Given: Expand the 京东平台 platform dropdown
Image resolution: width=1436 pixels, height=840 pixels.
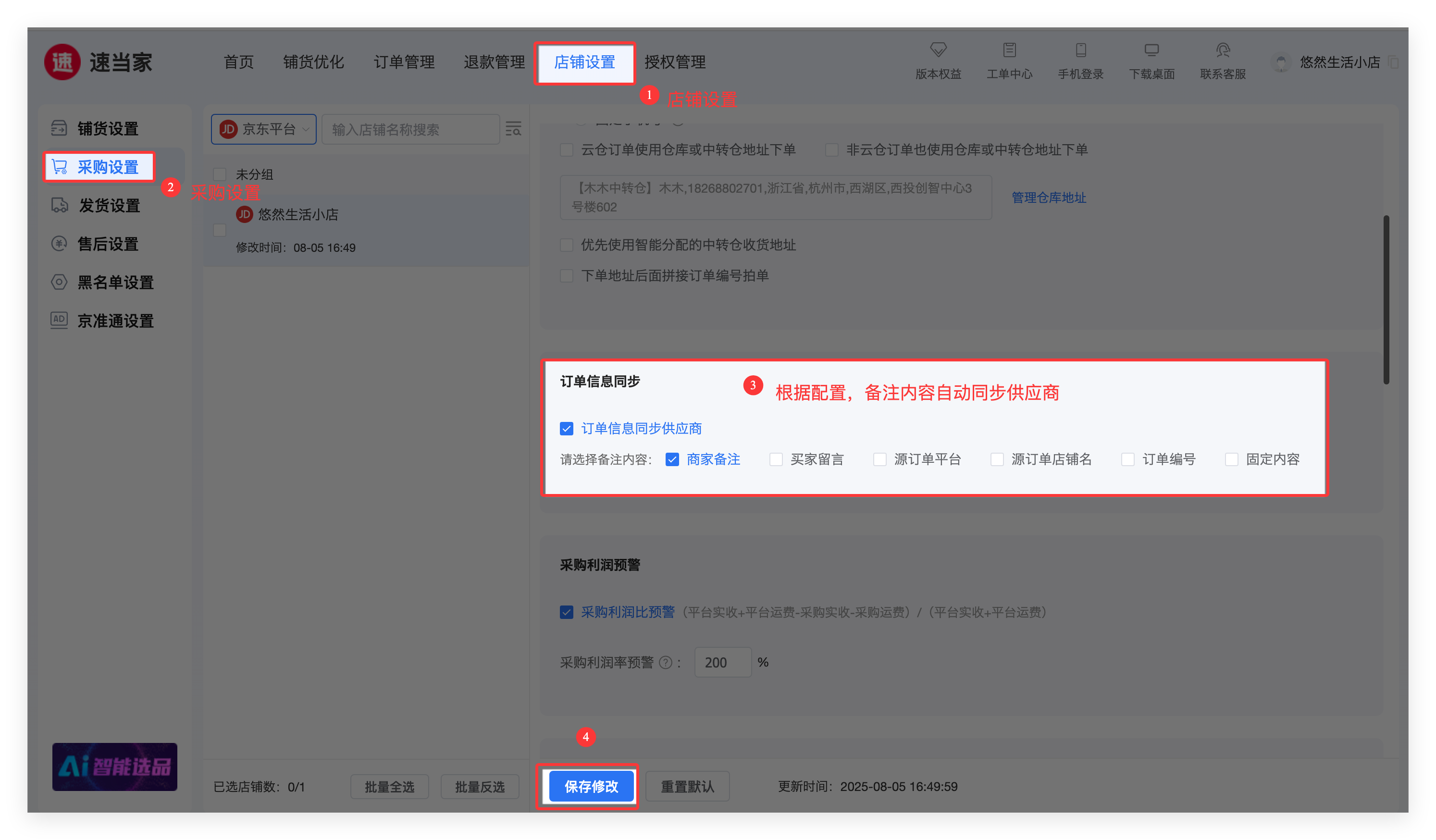Looking at the screenshot, I should pyautogui.click(x=264, y=129).
